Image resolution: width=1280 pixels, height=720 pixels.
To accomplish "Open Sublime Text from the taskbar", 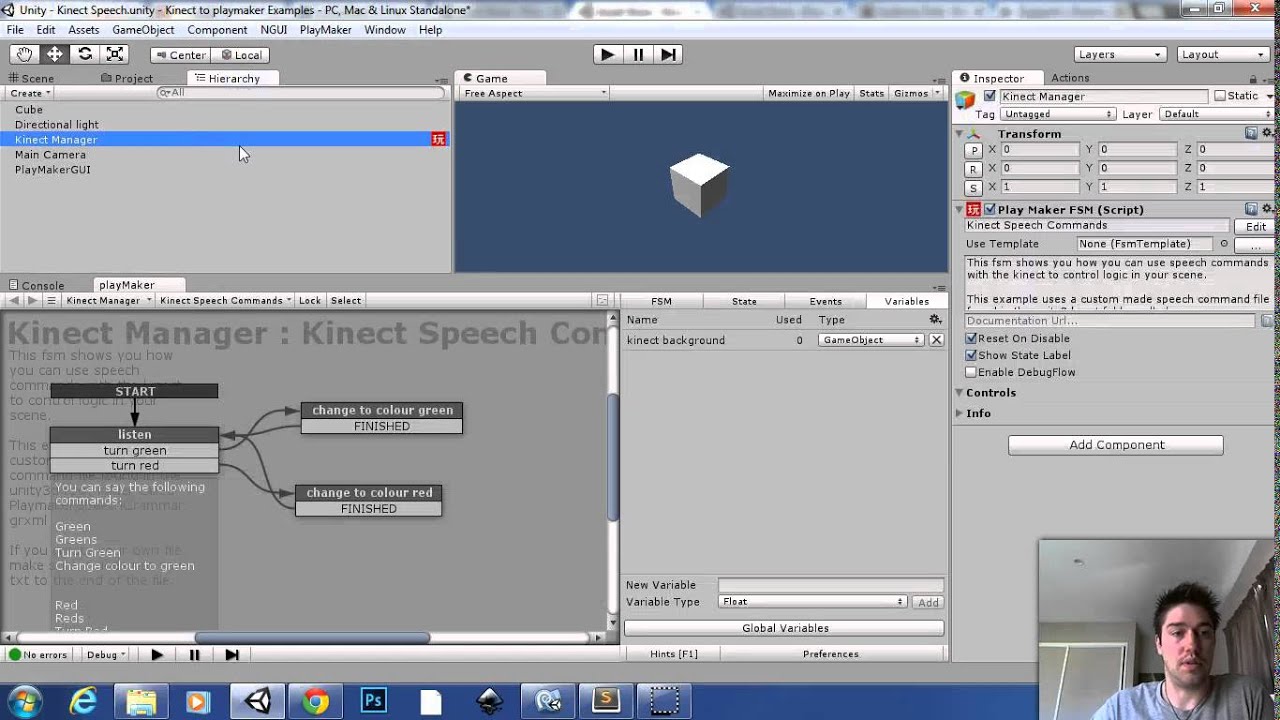I will (606, 701).
